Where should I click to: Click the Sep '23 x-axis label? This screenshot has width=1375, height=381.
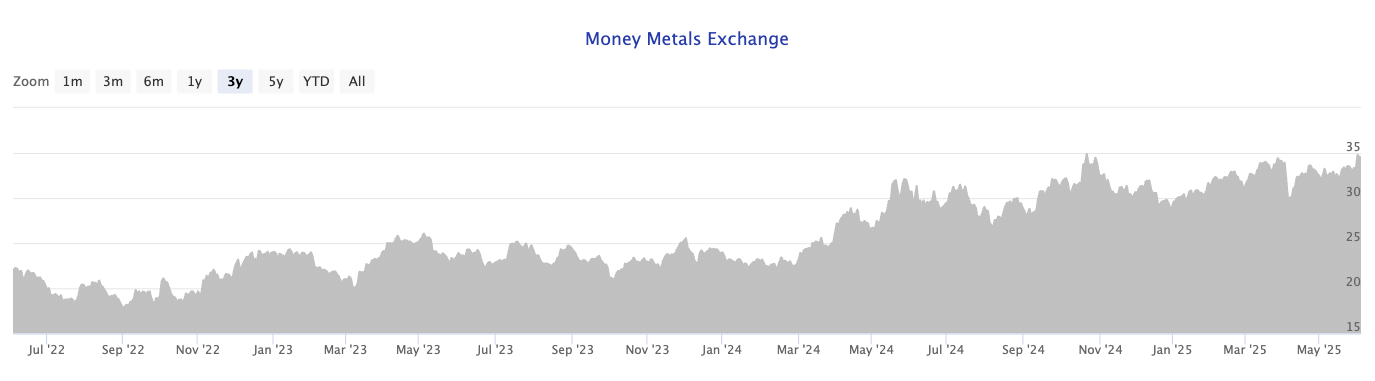(x=572, y=350)
